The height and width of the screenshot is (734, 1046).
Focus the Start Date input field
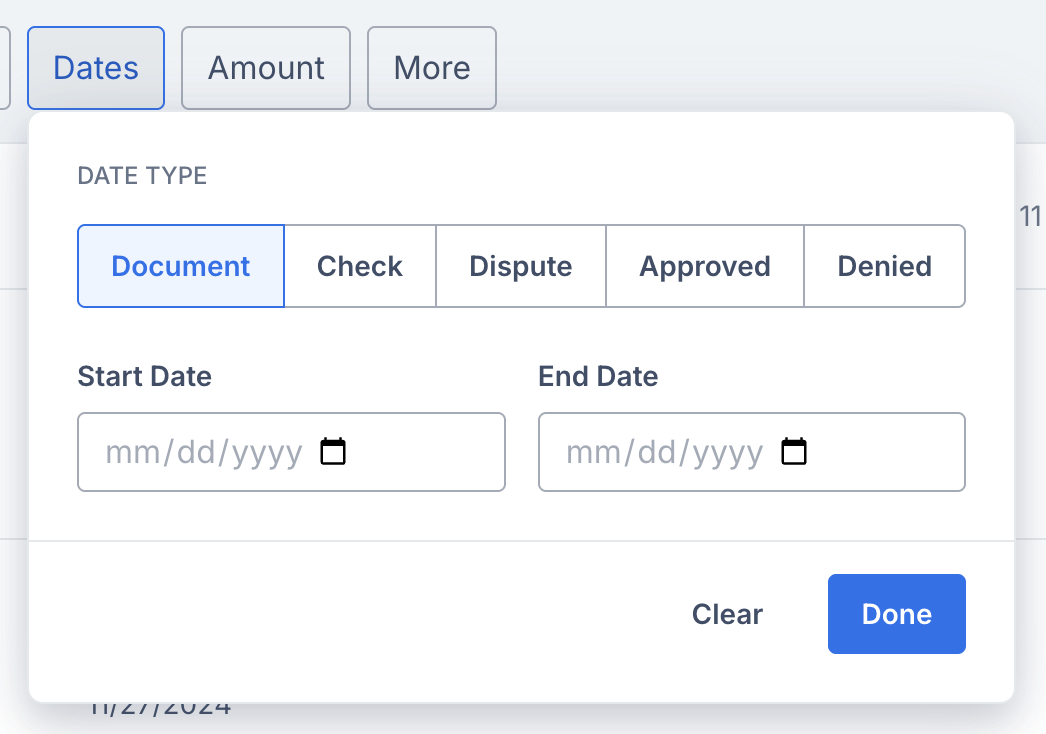[292, 452]
